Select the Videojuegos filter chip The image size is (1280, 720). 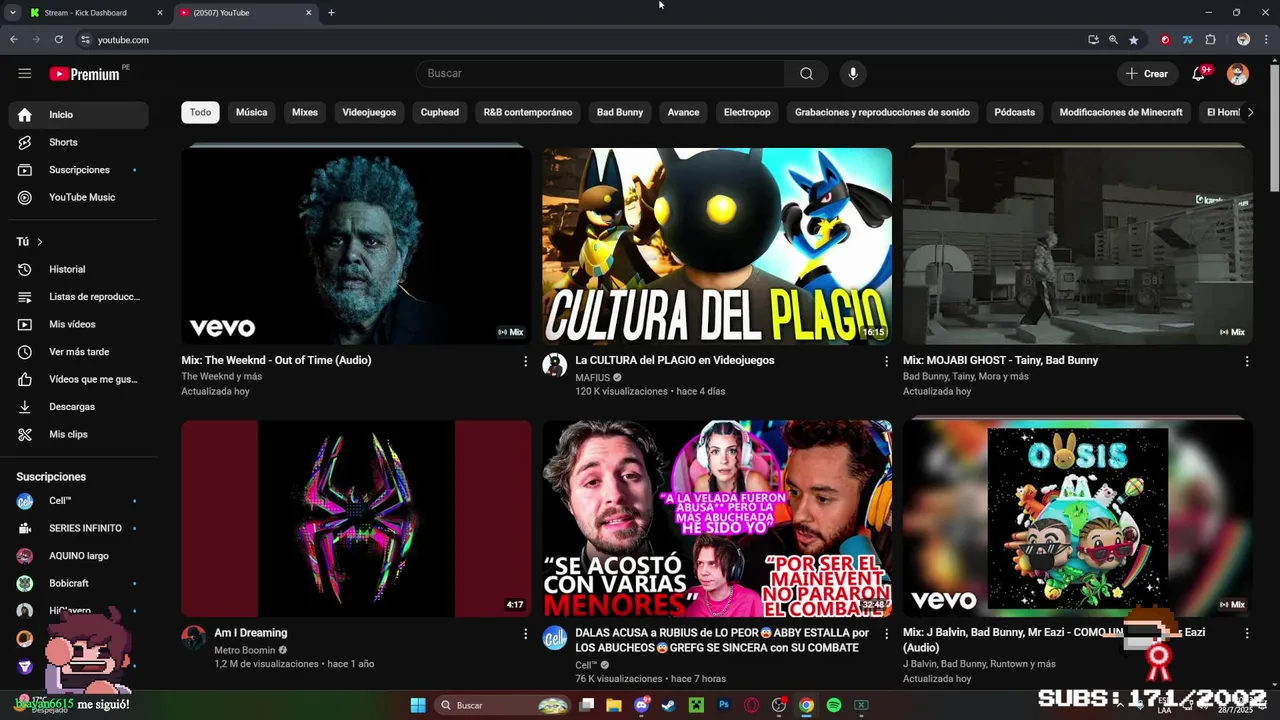click(369, 112)
